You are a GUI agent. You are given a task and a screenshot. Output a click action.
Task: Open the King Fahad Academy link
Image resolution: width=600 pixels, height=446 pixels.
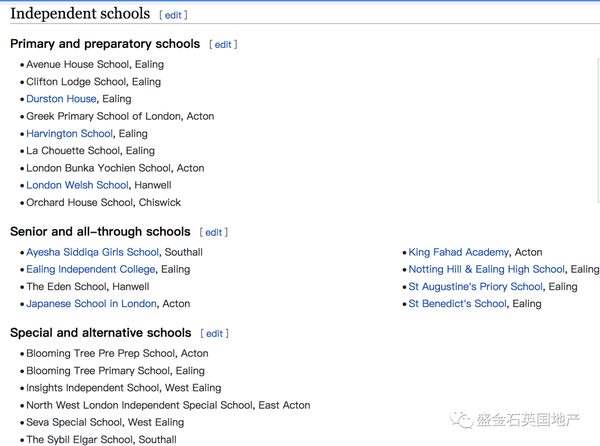(458, 252)
